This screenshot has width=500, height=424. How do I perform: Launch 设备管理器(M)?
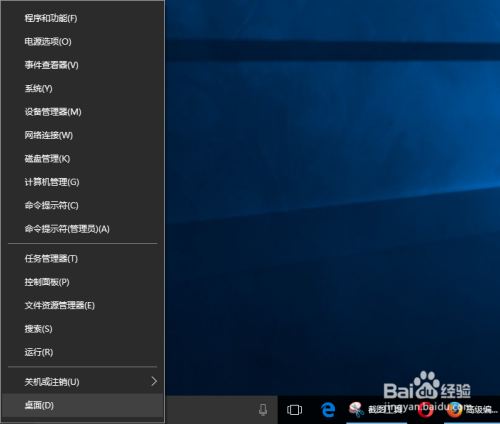tap(82, 112)
